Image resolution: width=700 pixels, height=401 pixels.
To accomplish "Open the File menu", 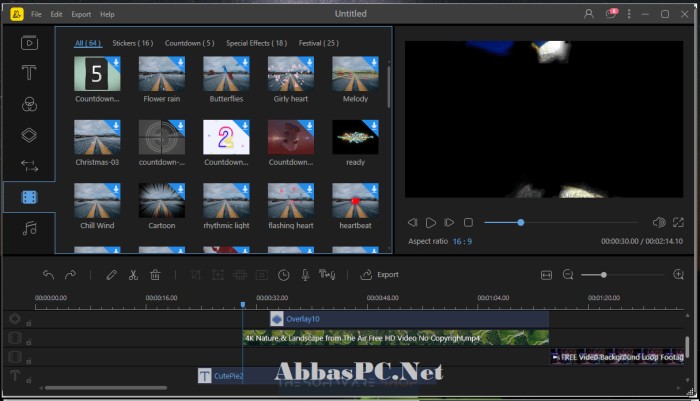I will point(36,14).
